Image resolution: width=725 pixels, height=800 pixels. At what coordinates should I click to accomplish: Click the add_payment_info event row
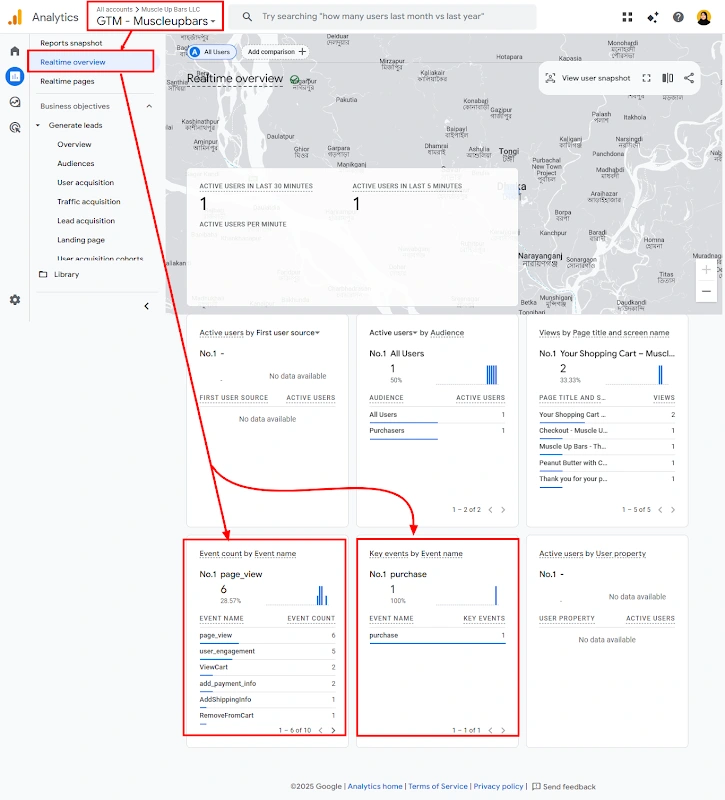pyautogui.click(x=267, y=684)
